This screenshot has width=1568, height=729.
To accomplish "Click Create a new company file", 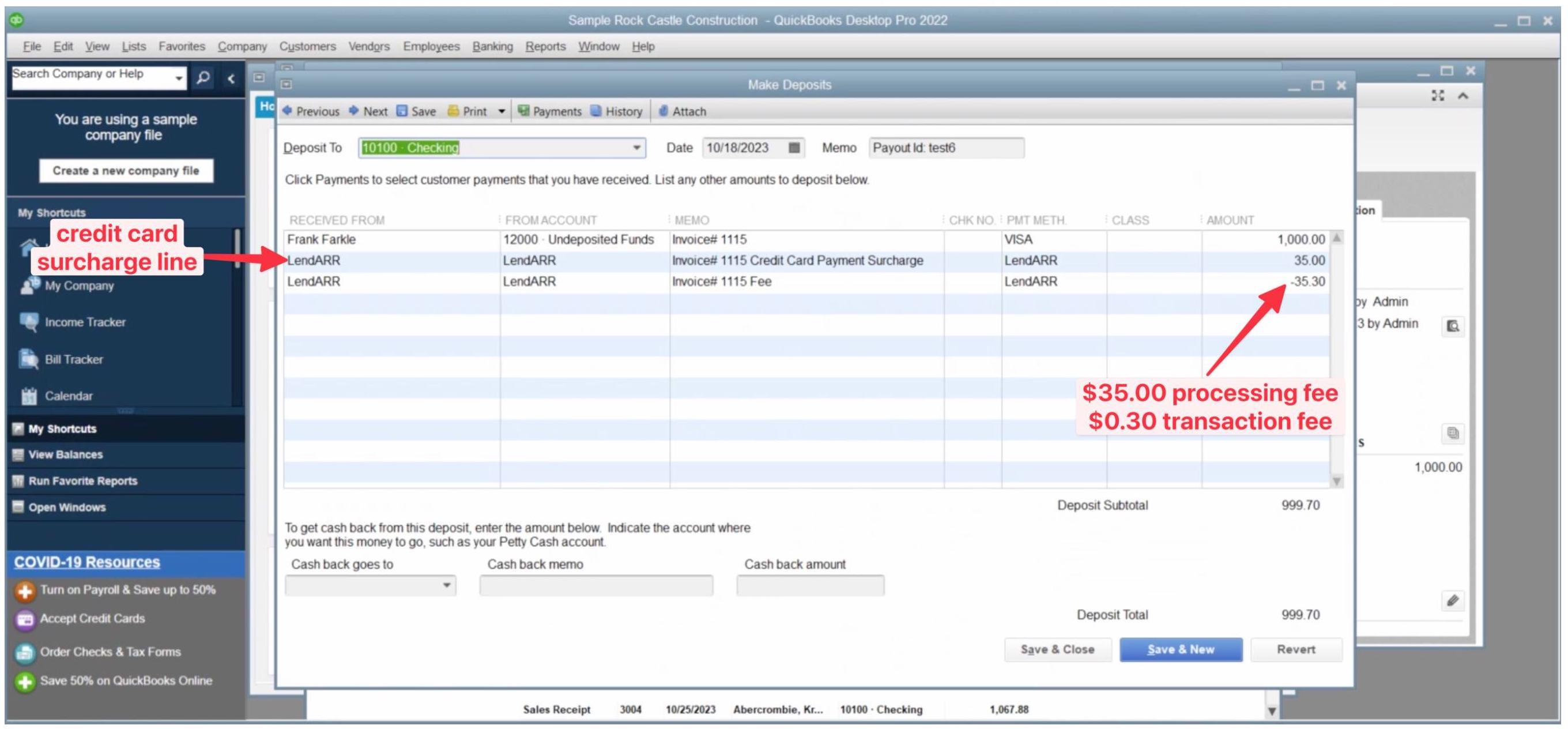I will (126, 171).
